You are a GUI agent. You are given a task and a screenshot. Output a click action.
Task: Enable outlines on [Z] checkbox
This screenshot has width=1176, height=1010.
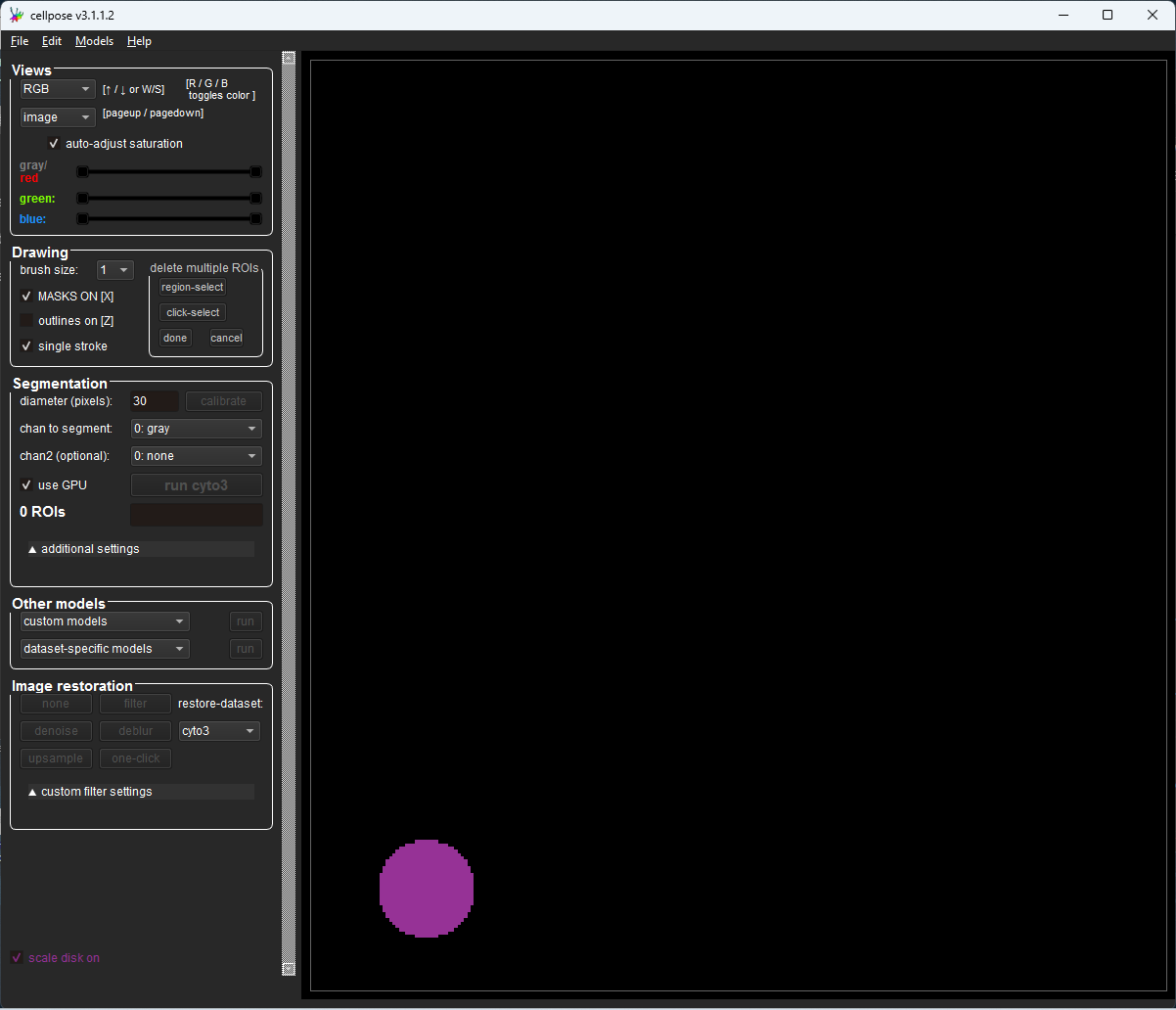coord(26,321)
